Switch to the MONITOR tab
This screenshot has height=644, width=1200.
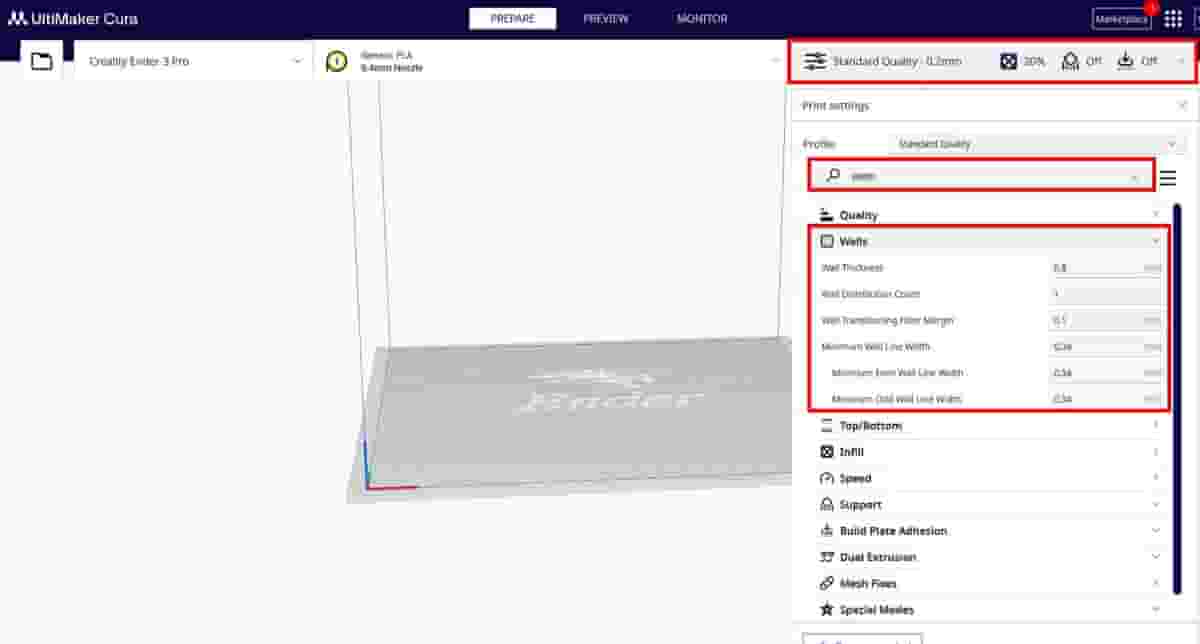[702, 19]
